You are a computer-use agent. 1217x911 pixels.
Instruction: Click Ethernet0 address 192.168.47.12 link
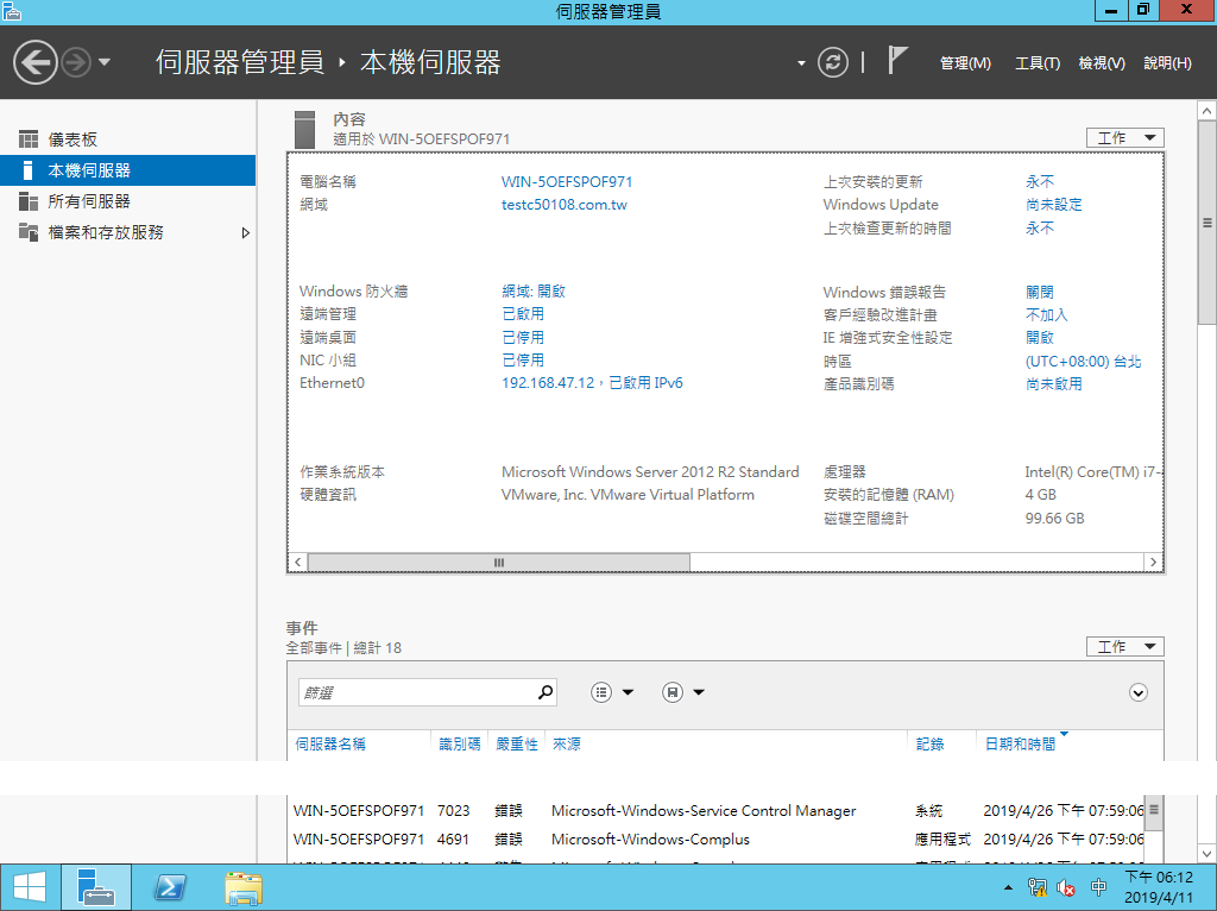pos(592,383)
